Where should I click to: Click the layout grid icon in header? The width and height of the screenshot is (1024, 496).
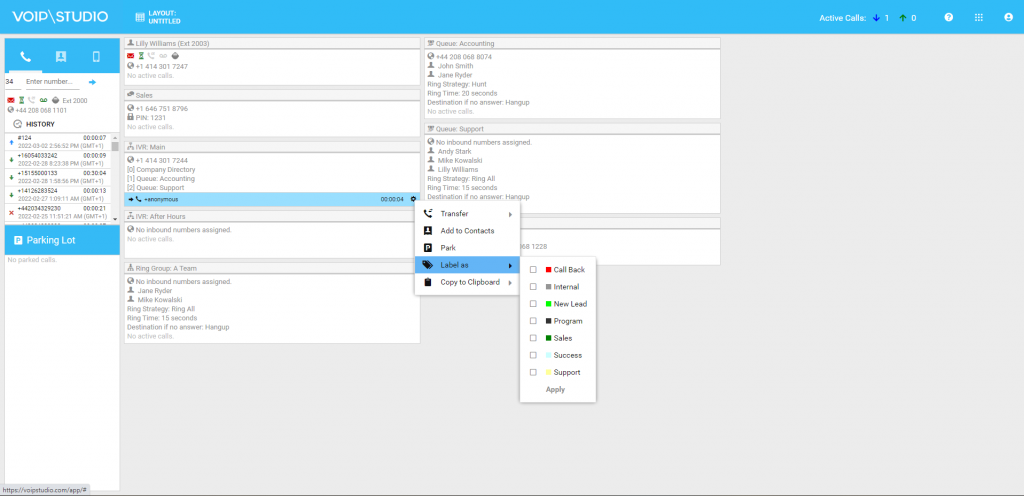pos(139,18)
